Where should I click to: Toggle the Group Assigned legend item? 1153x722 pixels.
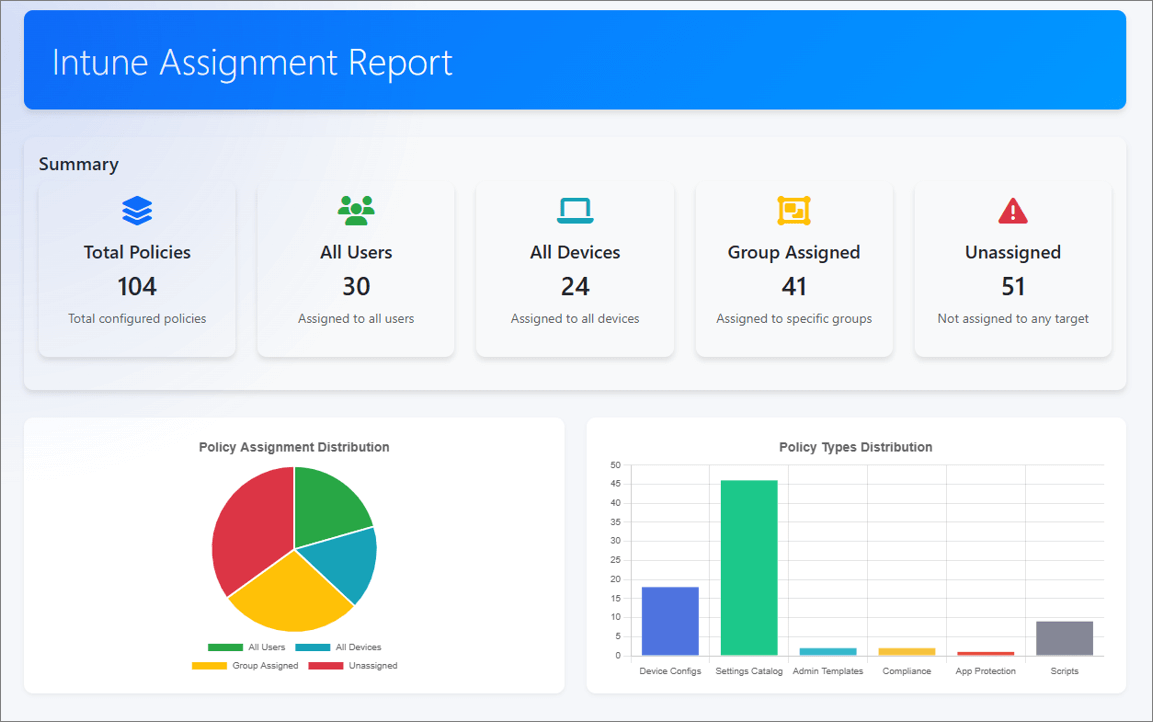tap(246, 665)
